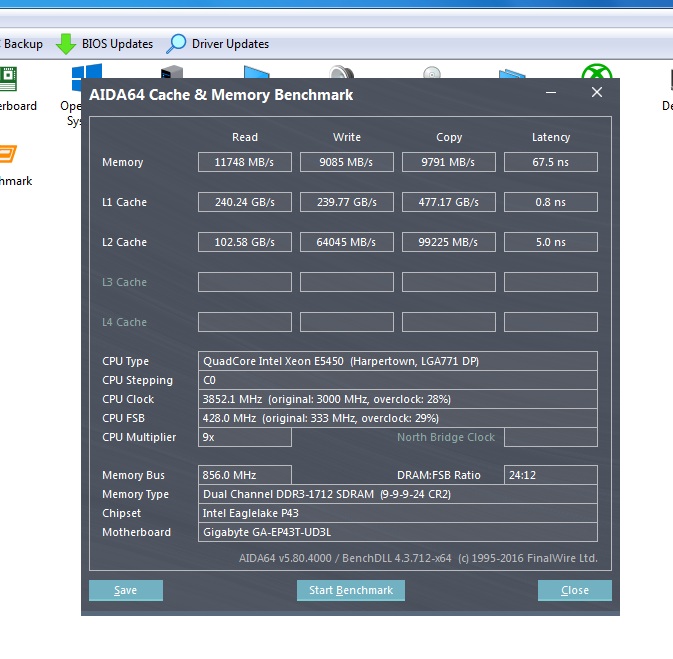Click the Copy column header
The height and width of the screenshot is (659, 673).
click(x=449, y=137)
